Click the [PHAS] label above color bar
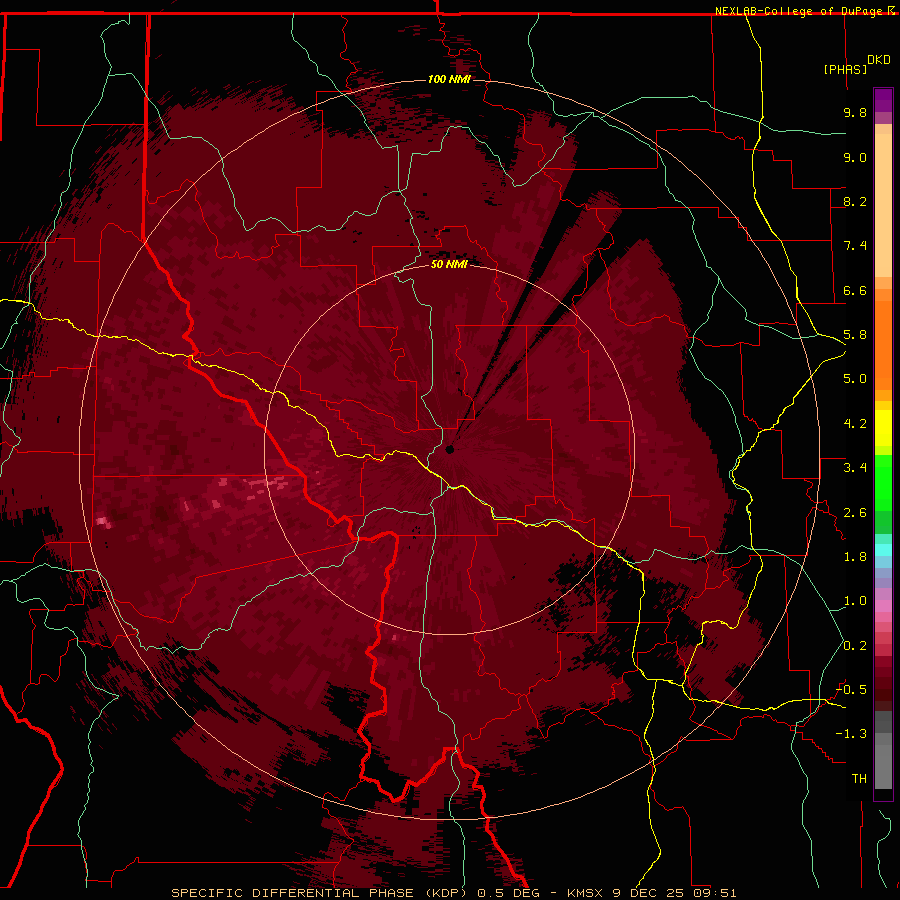Image resolution: width=900 pixels, height=900 pixels. 845,69
